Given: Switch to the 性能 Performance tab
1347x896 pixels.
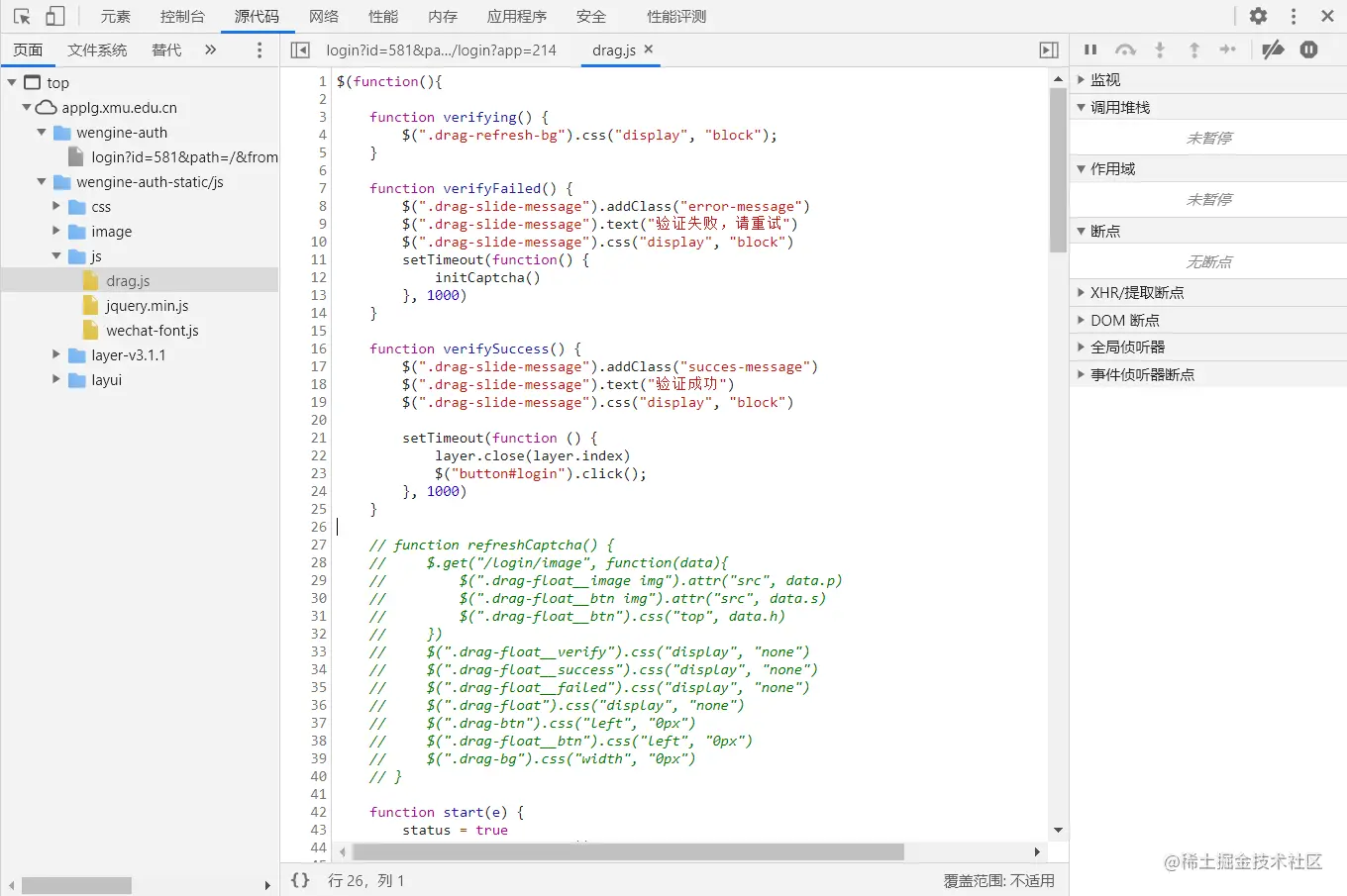Looking at the screenshot, I should [x=383, y=17].
